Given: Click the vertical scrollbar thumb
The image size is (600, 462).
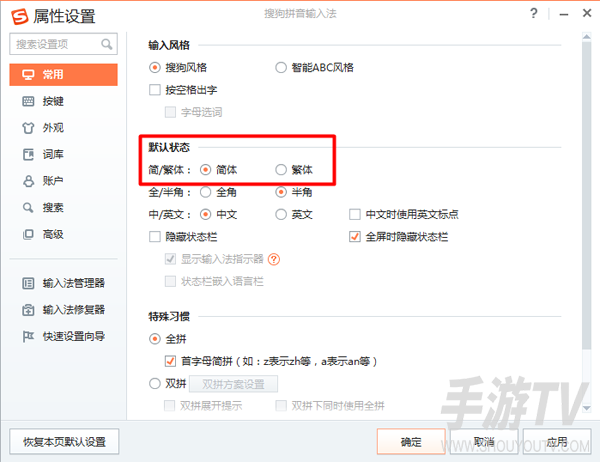Looking at the screenshot, I should [586, 195].
